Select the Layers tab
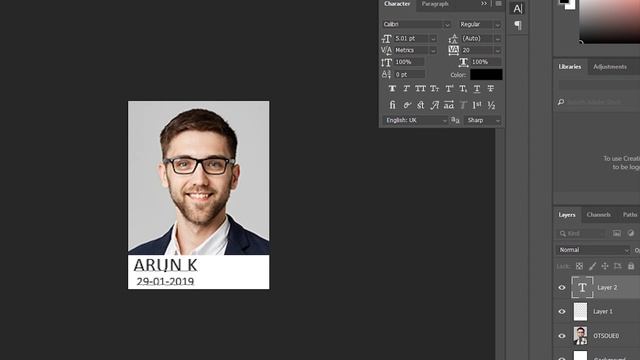Viewport: 640px width, 360px height. (x=567, y=214)
